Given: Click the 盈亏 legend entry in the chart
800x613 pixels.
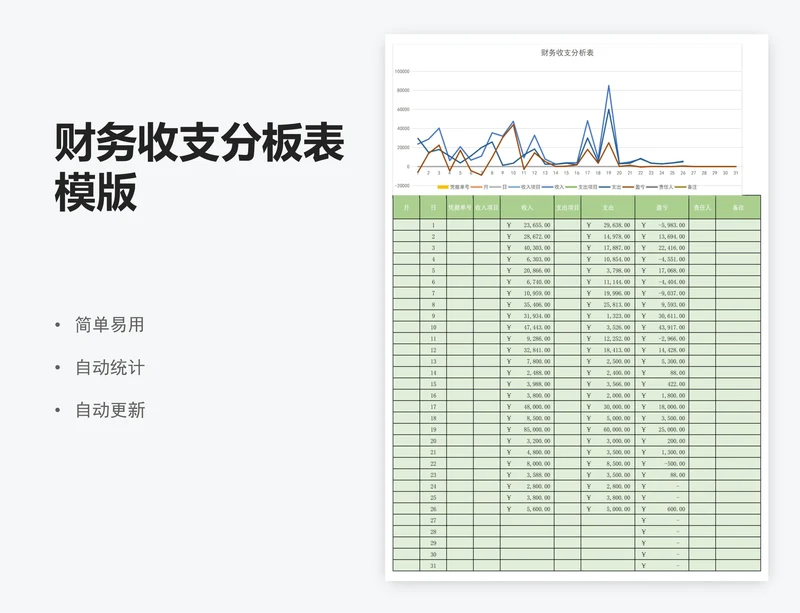Looking at the screenshot, I should pyautogui.click(x=635, y=187).
